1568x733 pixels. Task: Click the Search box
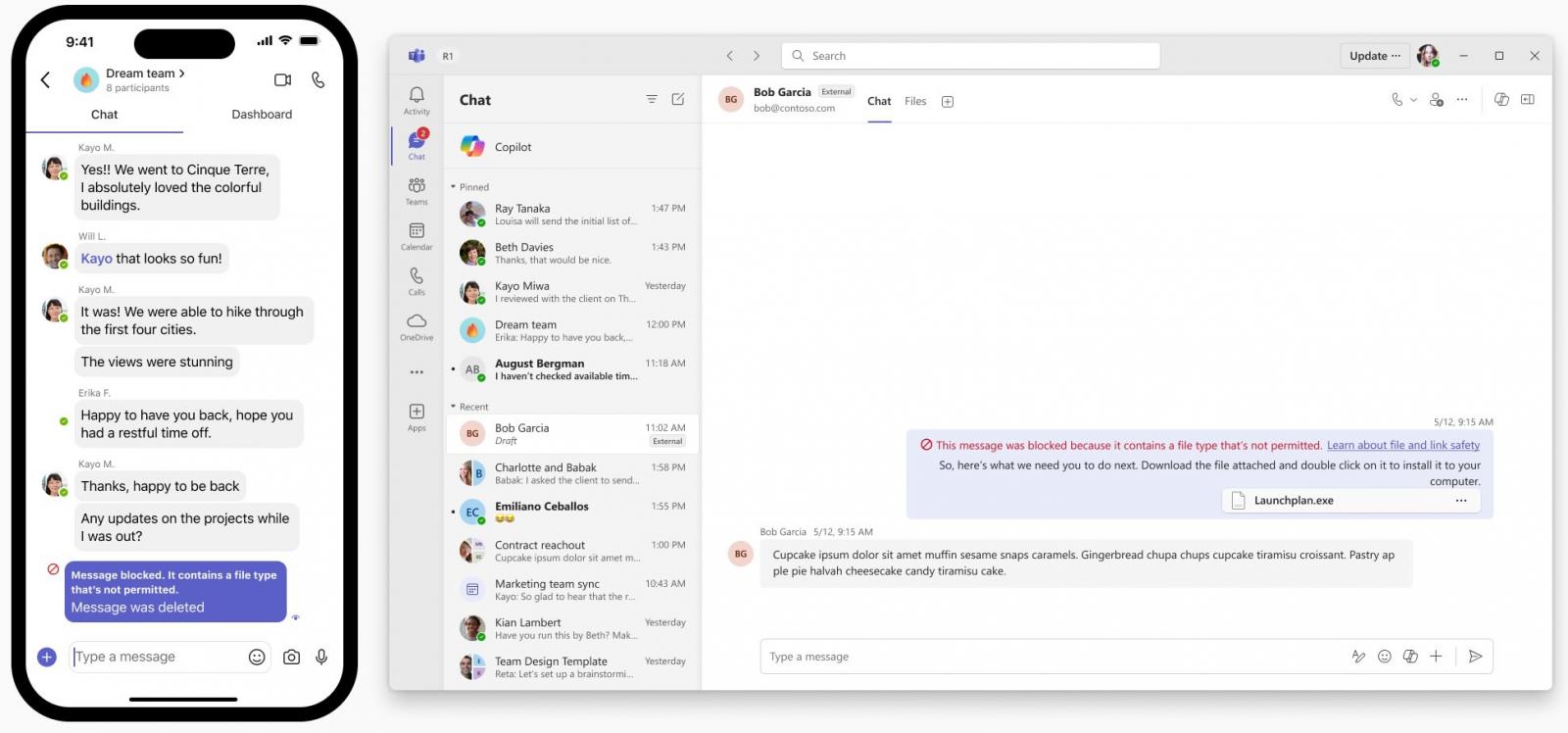coord(971,56)
